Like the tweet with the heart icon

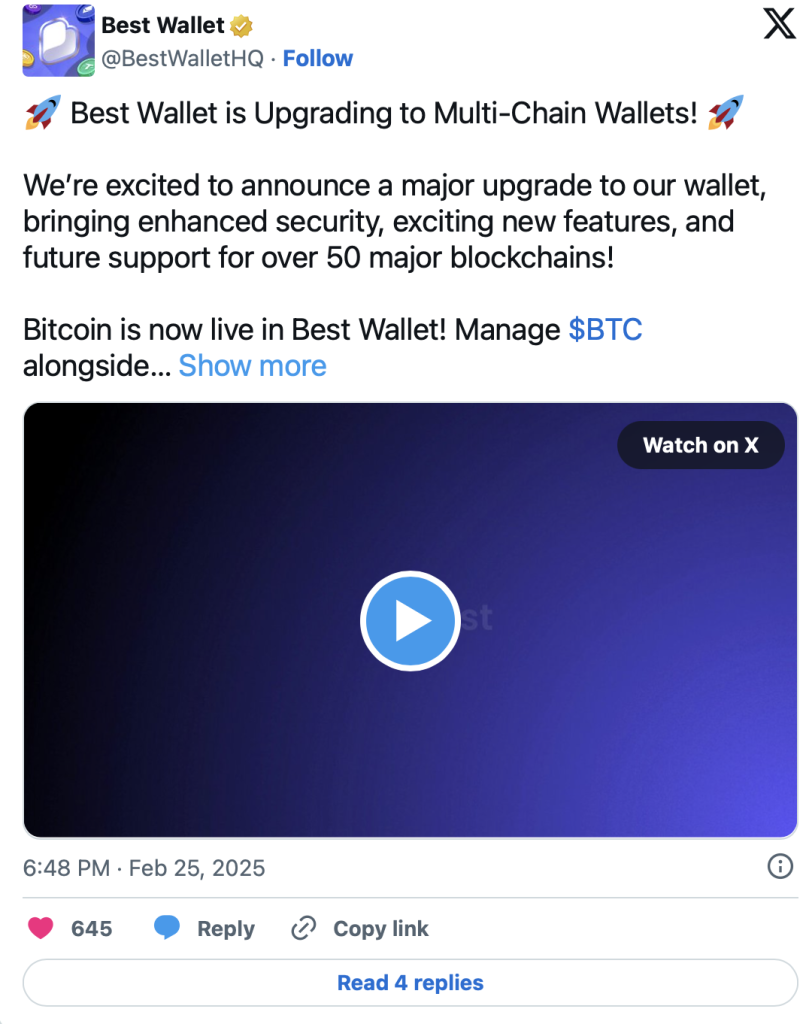41,928
